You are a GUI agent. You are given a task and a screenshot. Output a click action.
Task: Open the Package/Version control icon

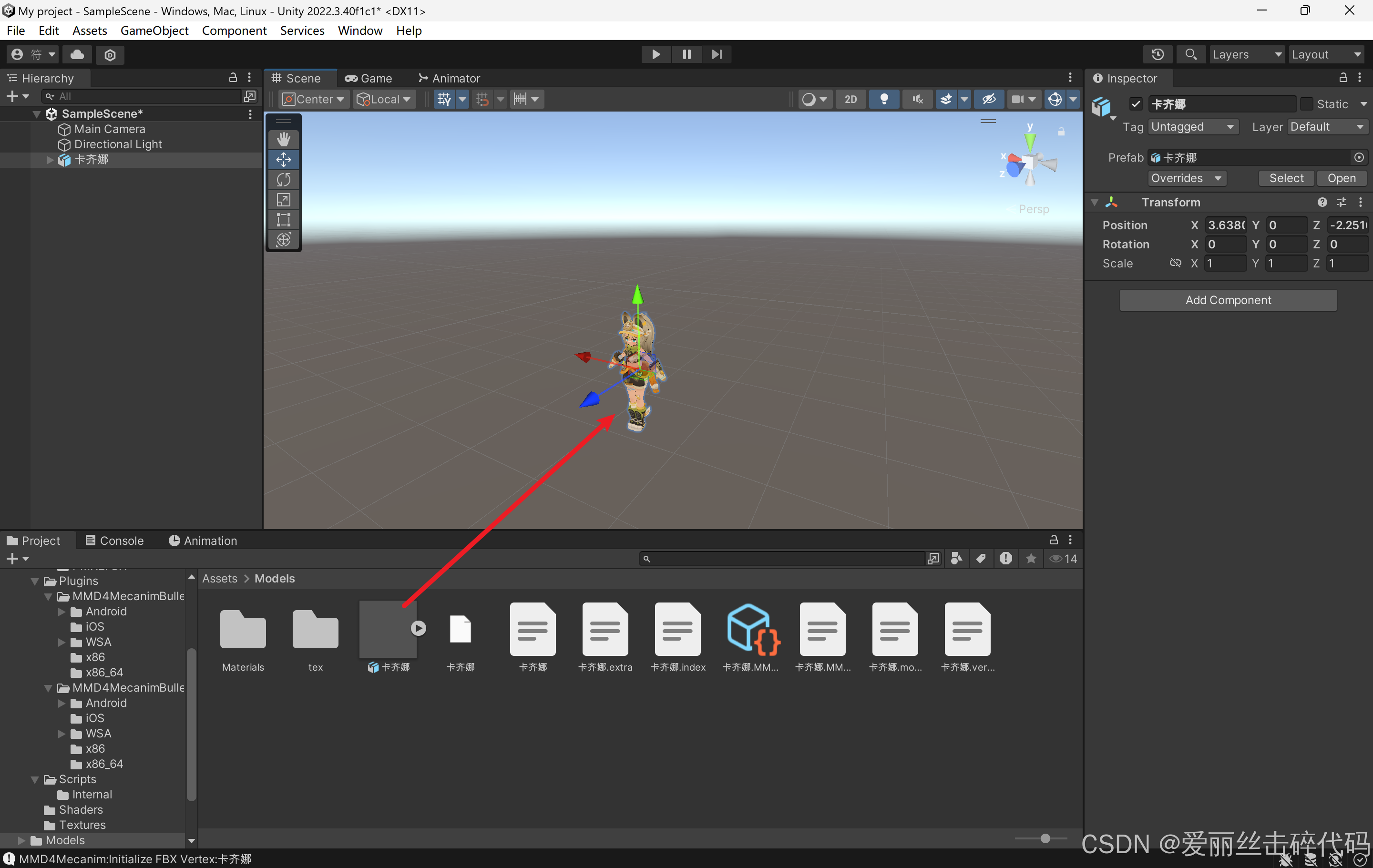tap(110, 54)
